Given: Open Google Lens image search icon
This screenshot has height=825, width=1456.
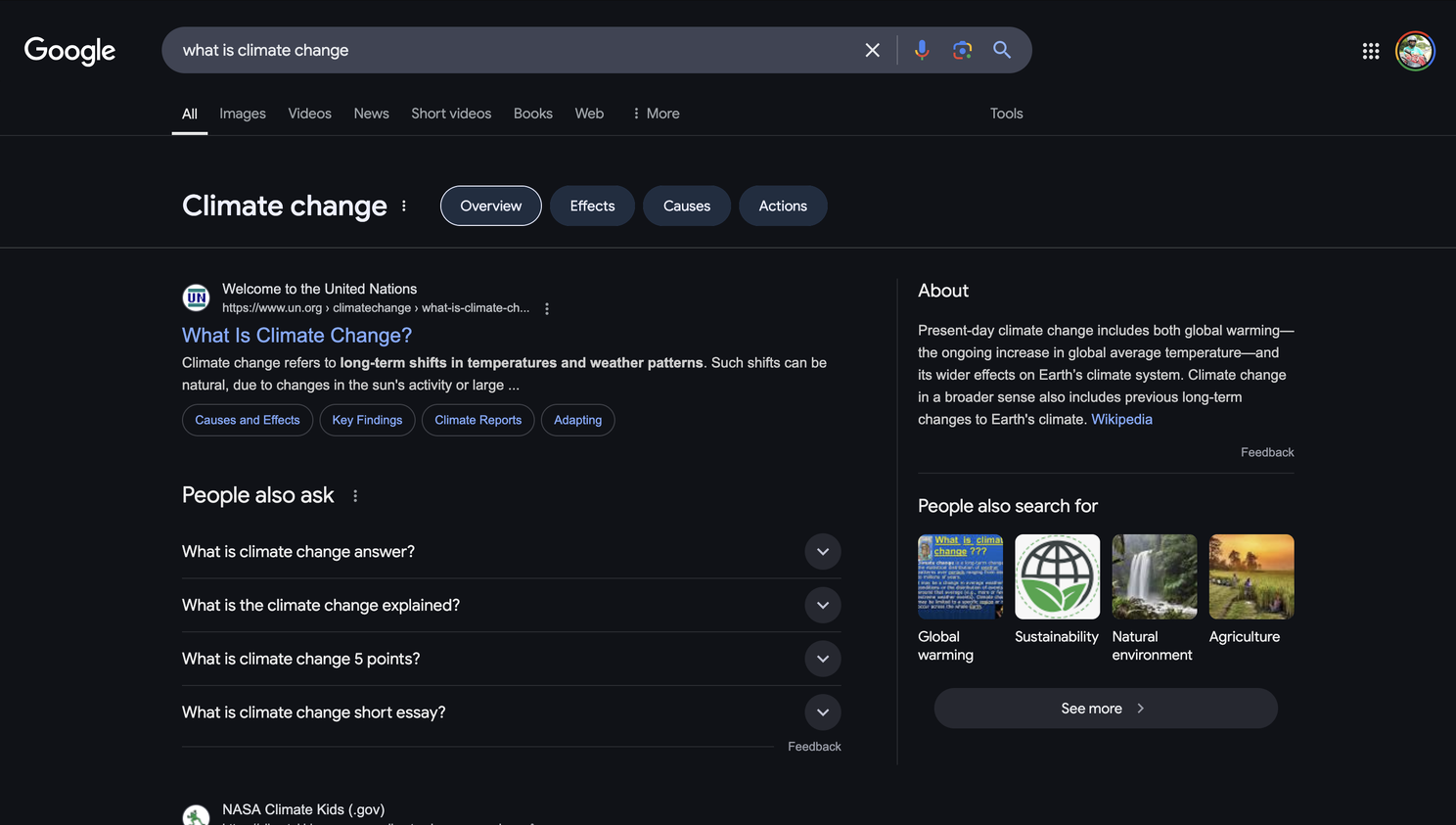Looking at the screenshot, I should pyautogui.click(x=962, y=50).
